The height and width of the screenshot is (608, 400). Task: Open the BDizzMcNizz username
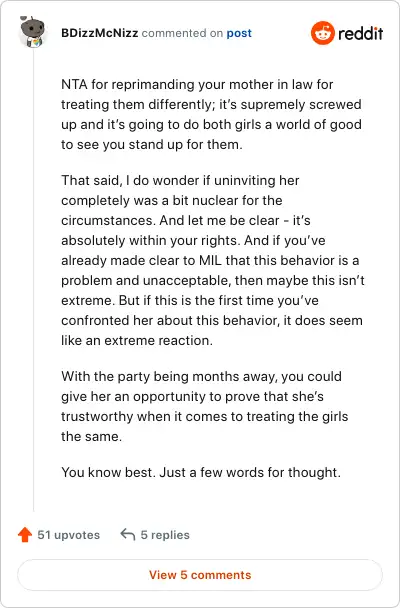(x=100, y=33)
